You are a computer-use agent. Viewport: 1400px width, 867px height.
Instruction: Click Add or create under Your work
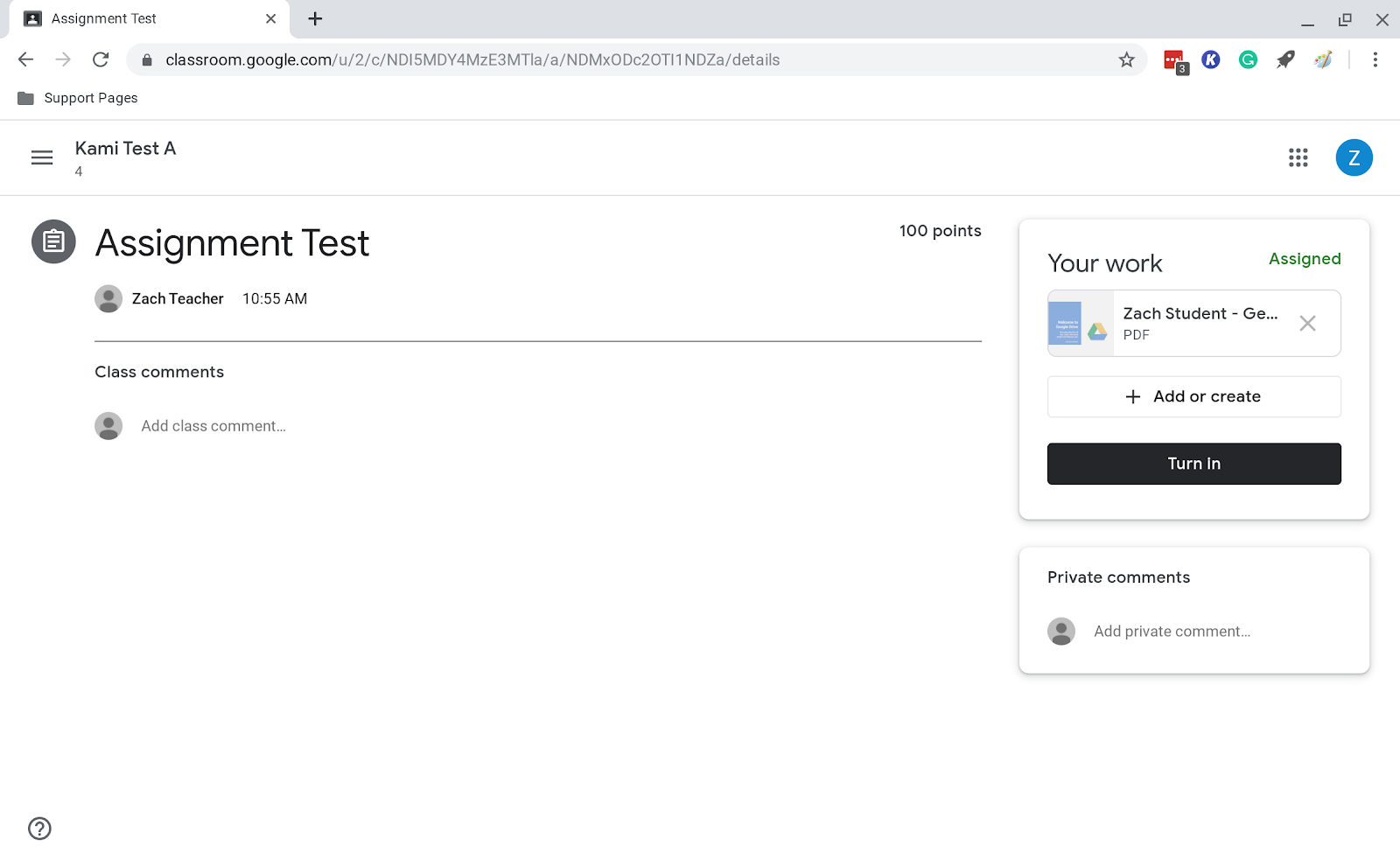tap(1193, 396)
